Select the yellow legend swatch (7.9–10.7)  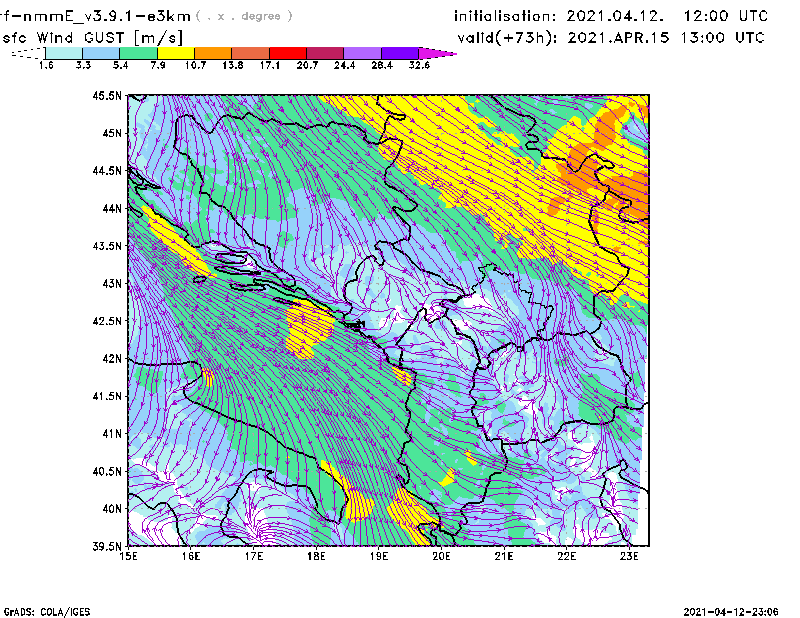pos(176,53)
